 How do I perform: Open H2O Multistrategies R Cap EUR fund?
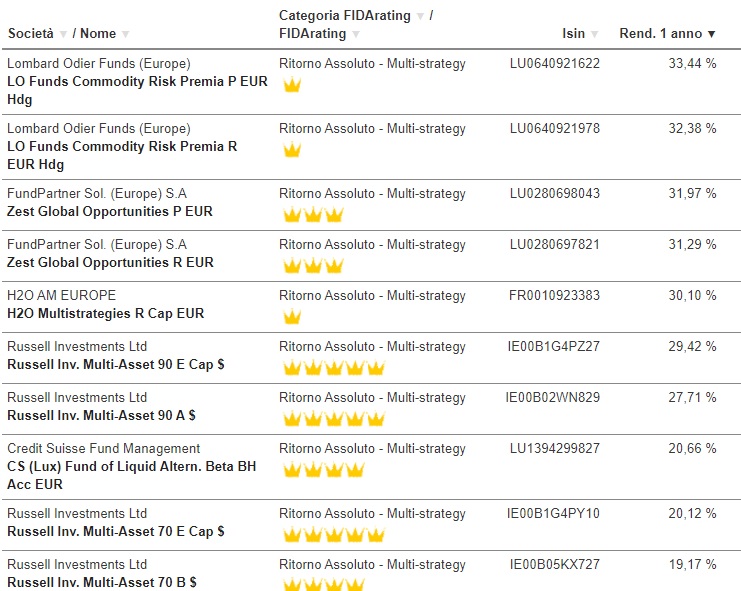[105, 313]
